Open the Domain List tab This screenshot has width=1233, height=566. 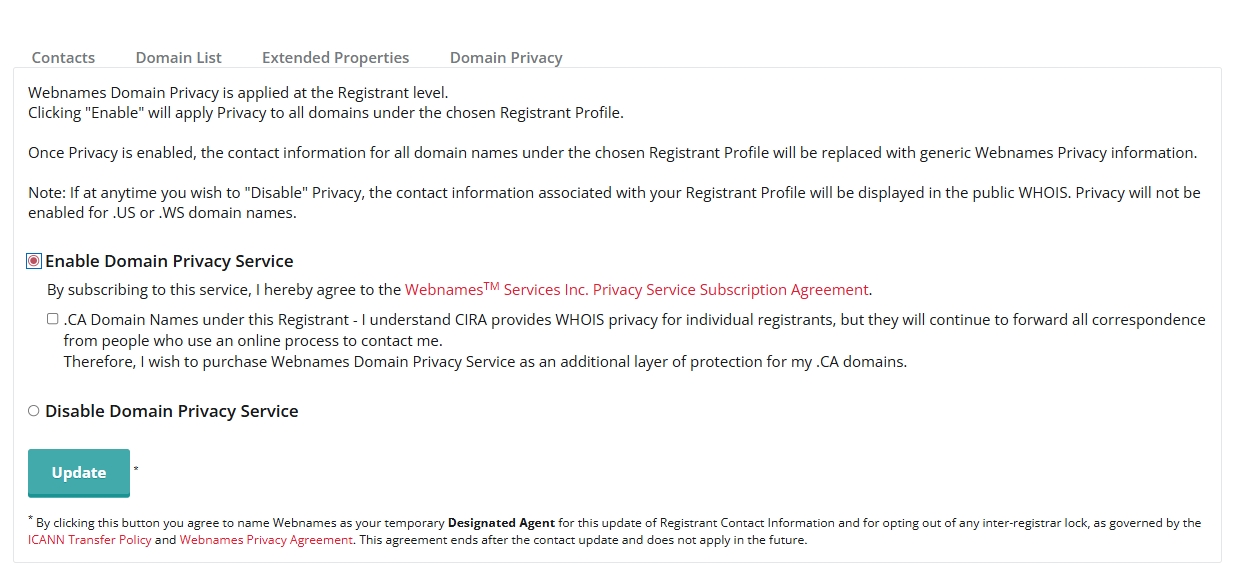[x=179, y=57]
